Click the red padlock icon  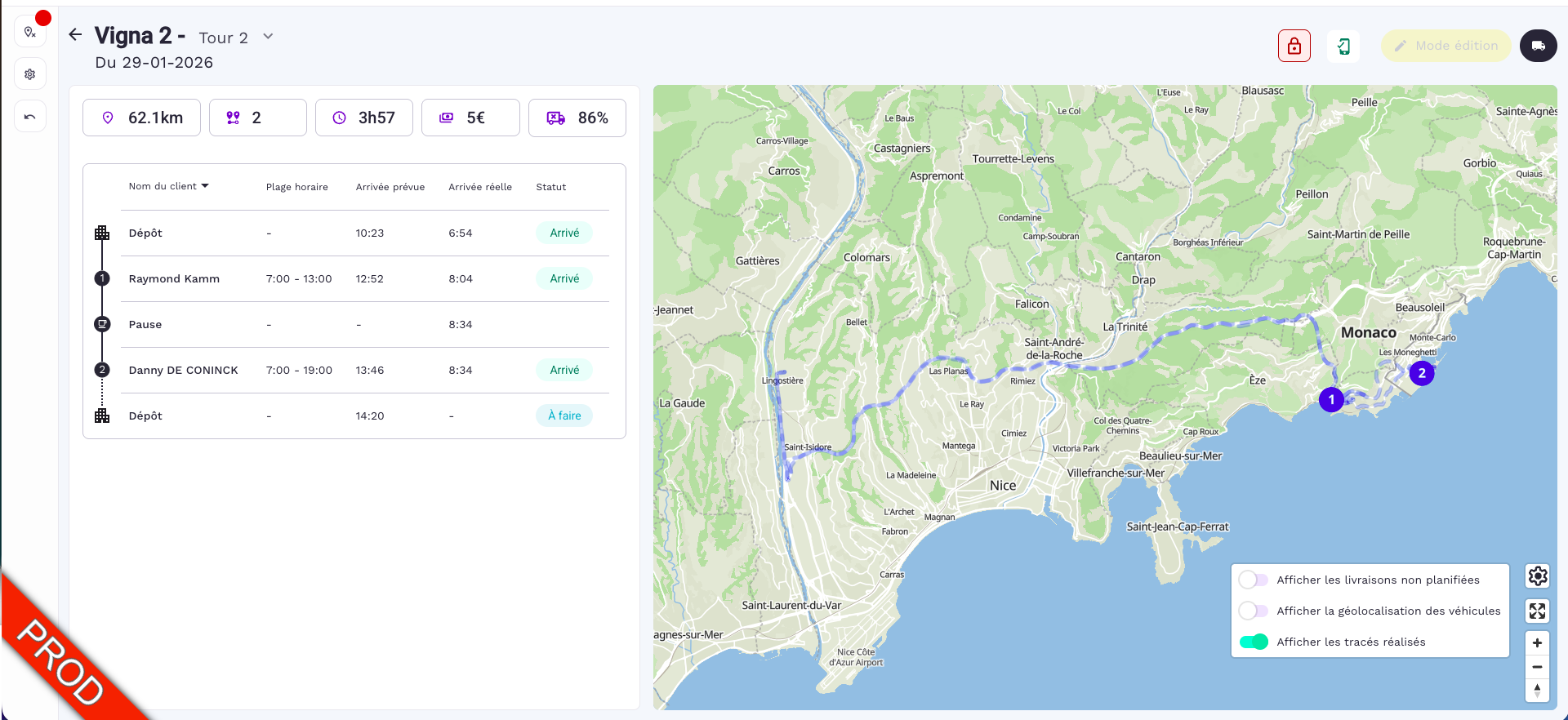1294,46
